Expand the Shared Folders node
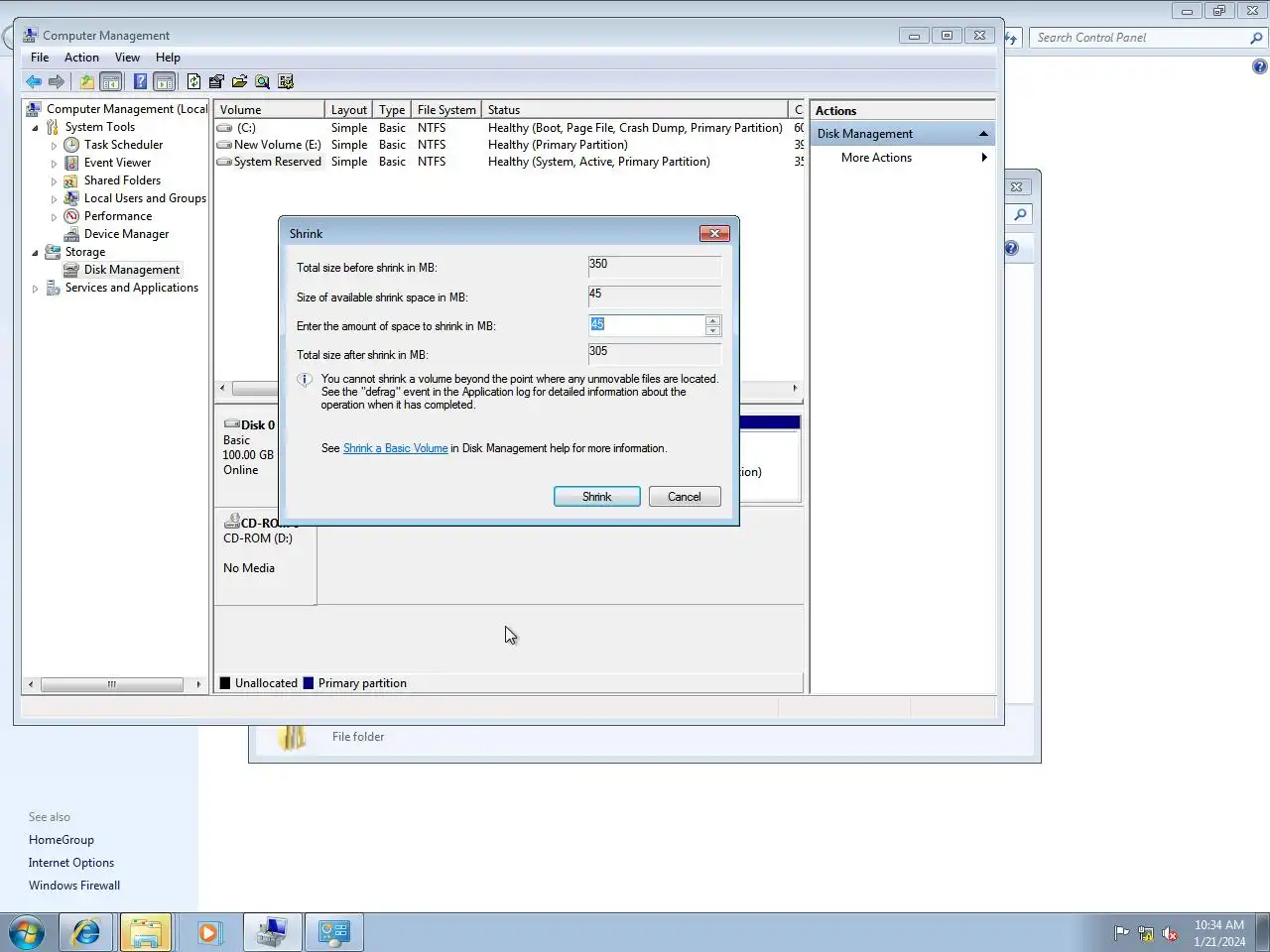1270x952 pixels. [54, 181]
